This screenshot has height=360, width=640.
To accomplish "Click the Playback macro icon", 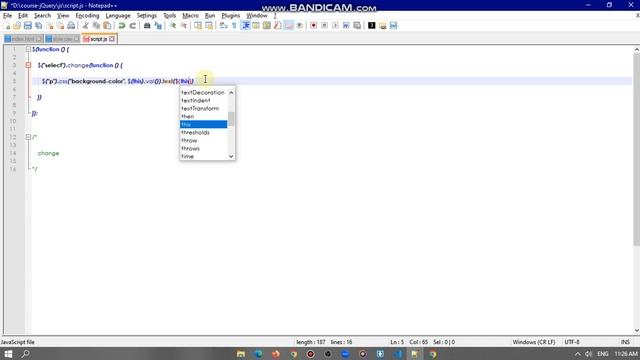I will coord(335,26).
